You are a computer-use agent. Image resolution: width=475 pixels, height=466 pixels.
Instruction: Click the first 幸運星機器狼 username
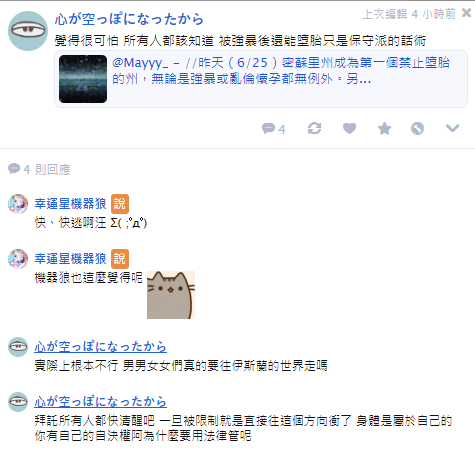click(70, 204)
